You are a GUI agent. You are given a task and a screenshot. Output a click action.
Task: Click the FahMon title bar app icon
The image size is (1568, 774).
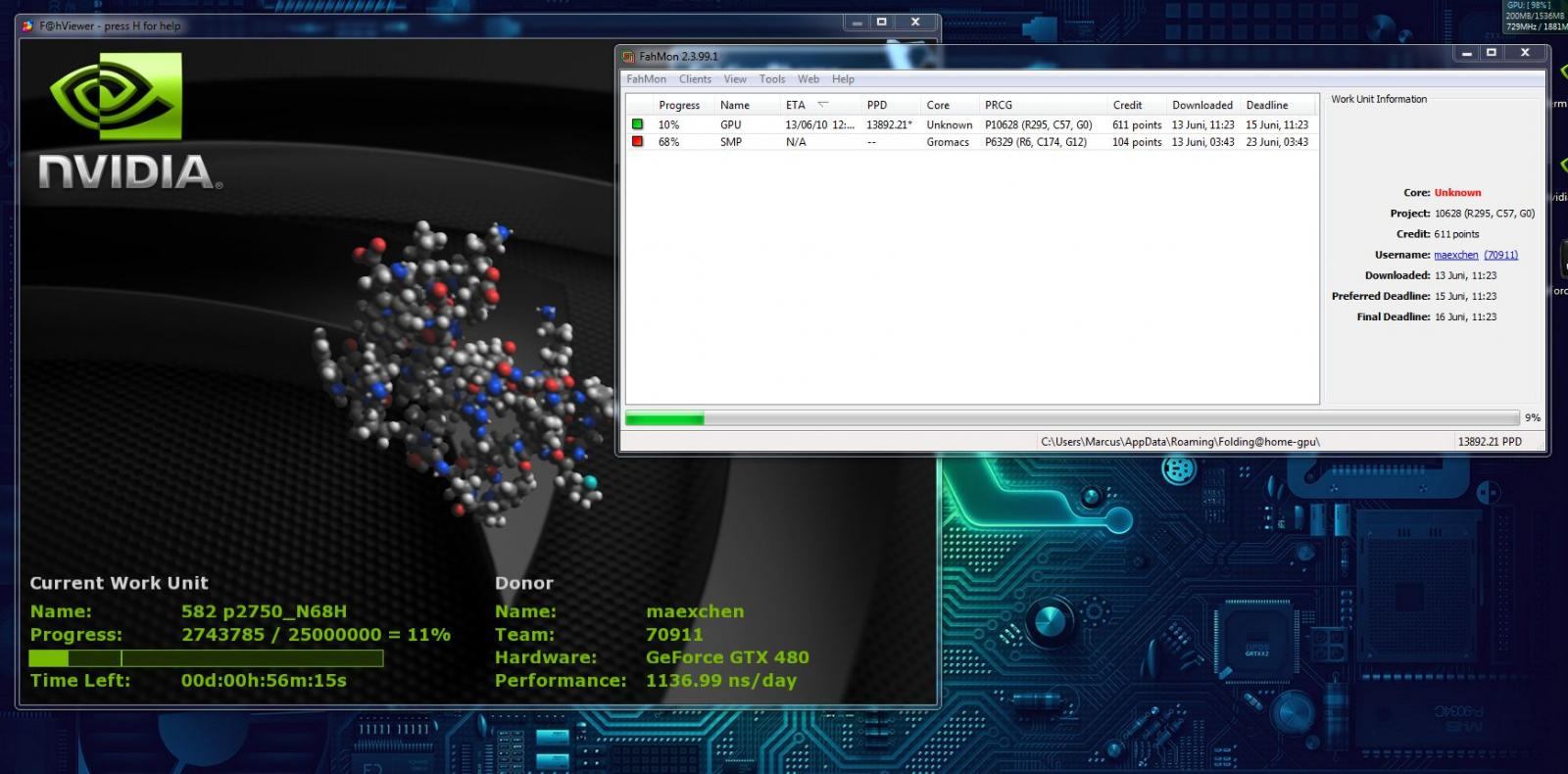[628, 57]
